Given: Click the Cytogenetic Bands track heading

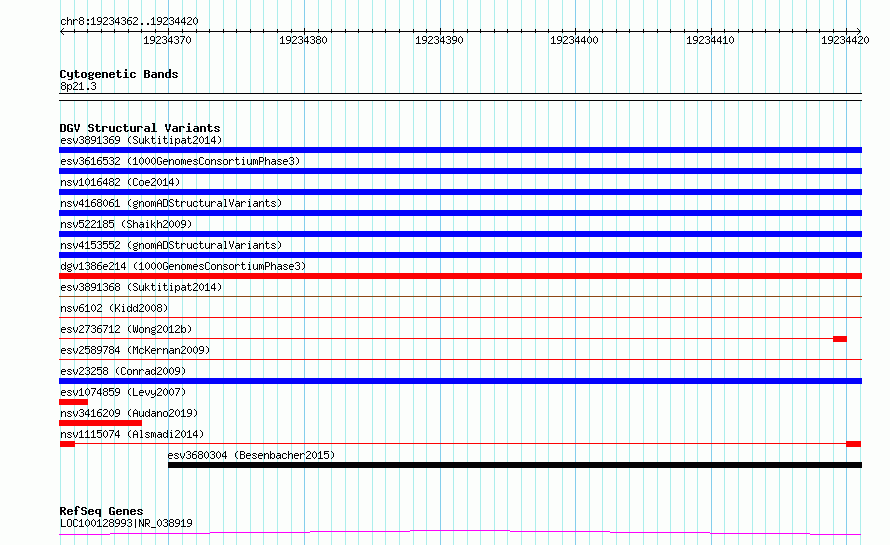Looking at the screenshot, I should point(119,74).
